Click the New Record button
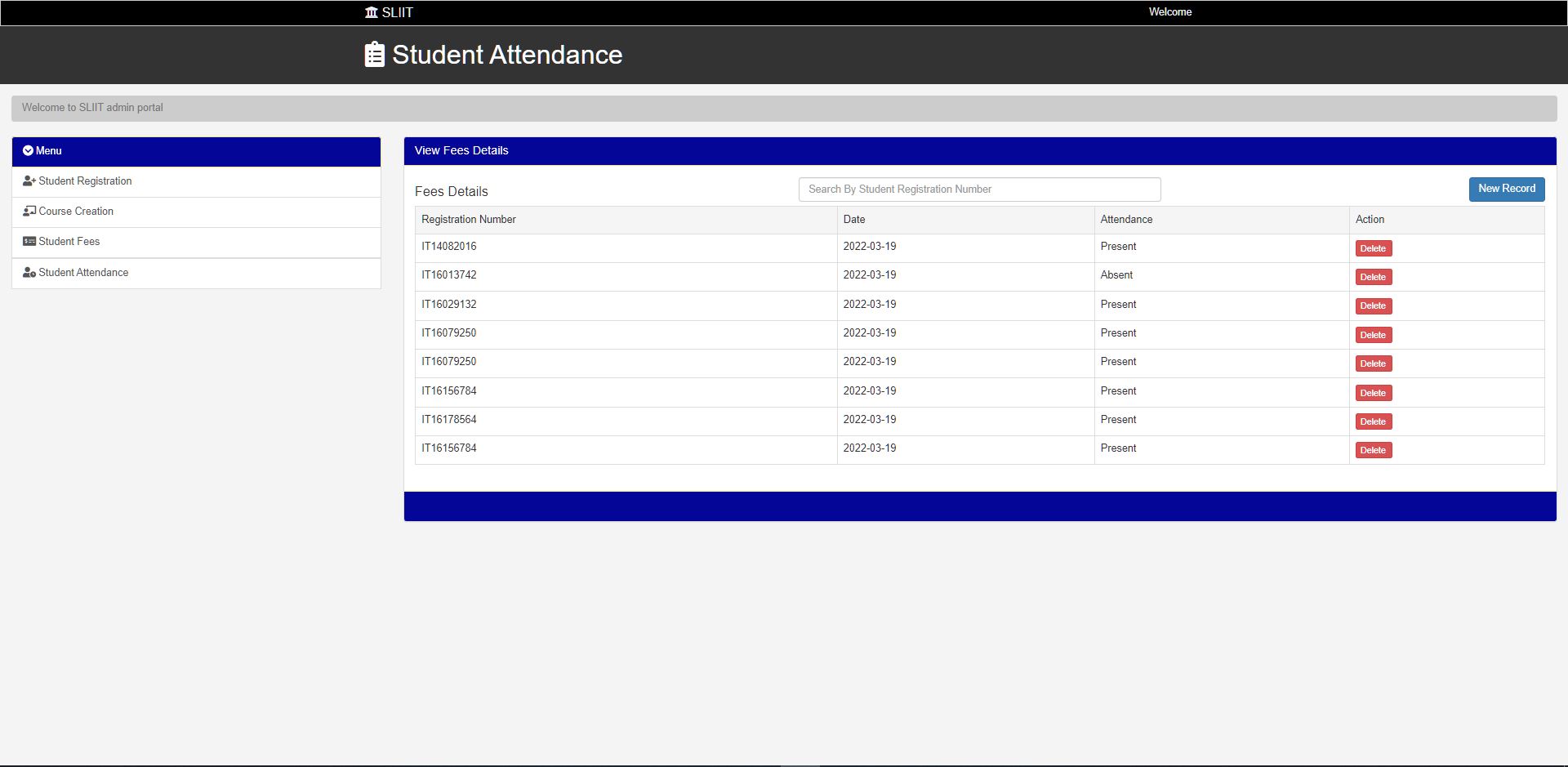Viewport: 1568px width, 767px height. tap(1507, 189)
